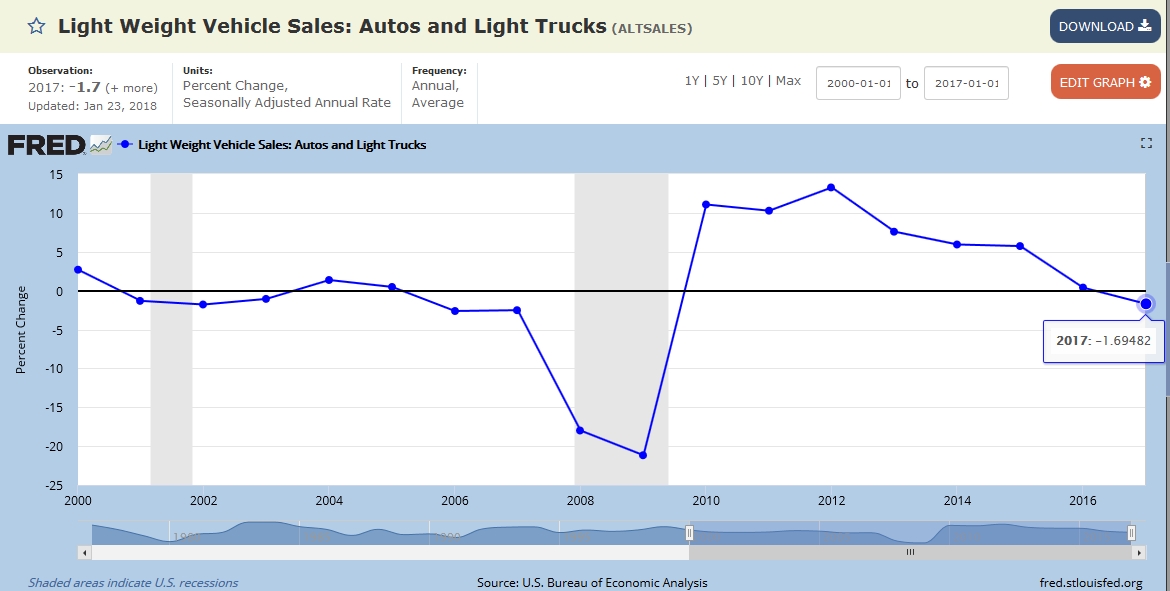This screenshot has width=1170, height=591.
Task: Open the EDIT GRAPH panel
Action: pos(1105,82)
